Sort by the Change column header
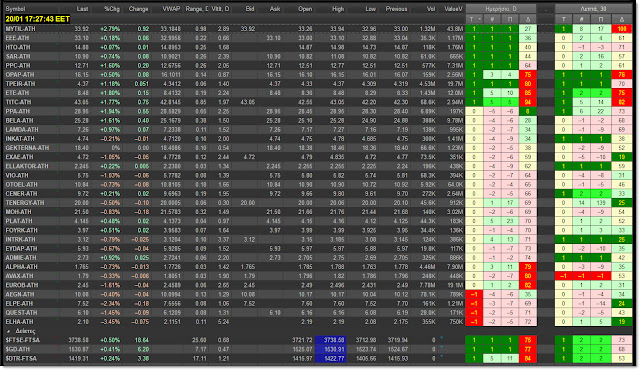Image resolution: width=640 pixels, height=370 pixels. (x=138, y=9)
